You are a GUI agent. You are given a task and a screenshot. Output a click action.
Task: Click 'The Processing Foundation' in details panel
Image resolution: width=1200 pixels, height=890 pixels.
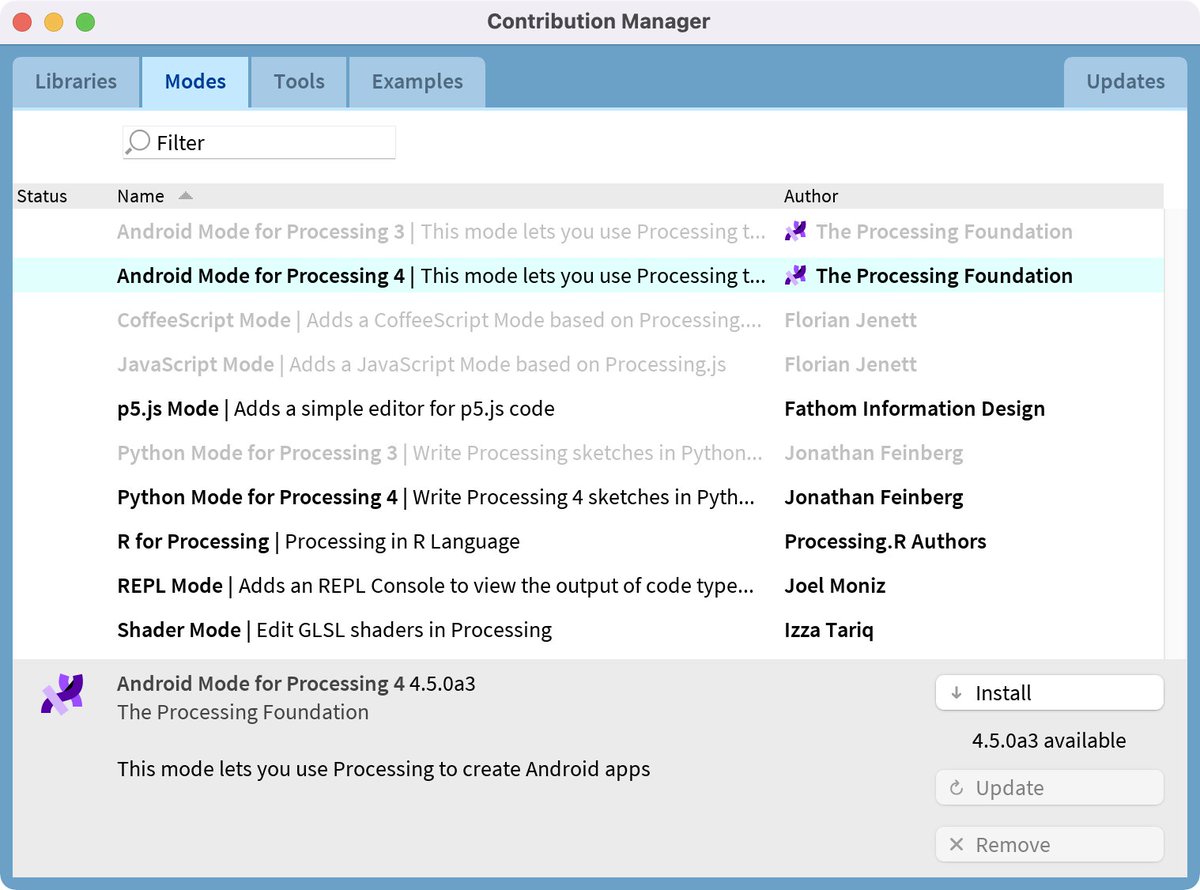(243, 712)
